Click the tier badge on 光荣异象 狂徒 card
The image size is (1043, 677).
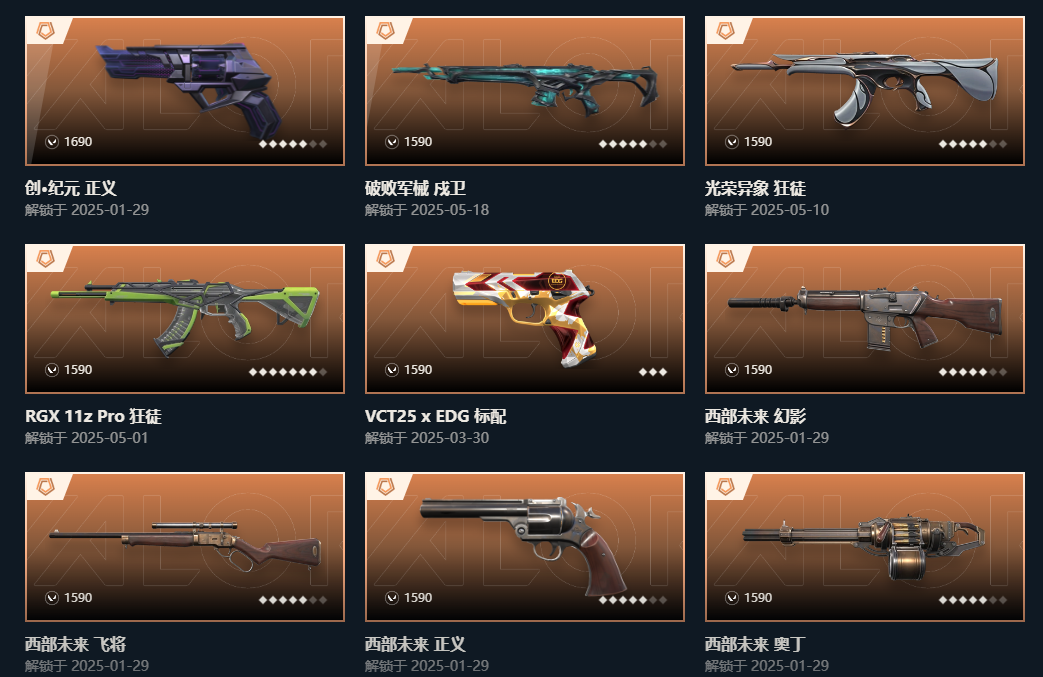coord(725,31)
